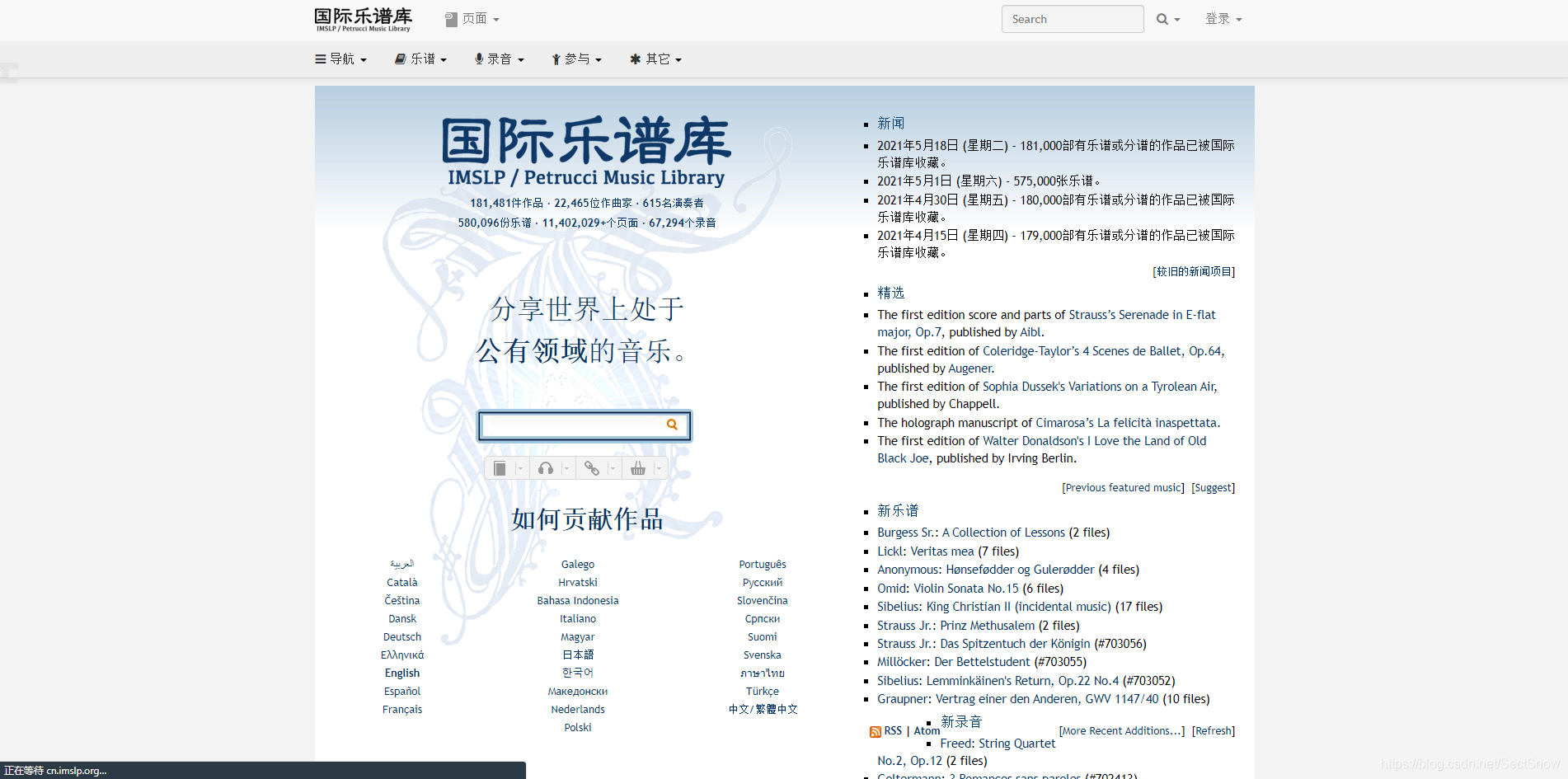Click the IMSLP logo in header
The height and width of the screenshot is (779, 1568).
point(363,19)
